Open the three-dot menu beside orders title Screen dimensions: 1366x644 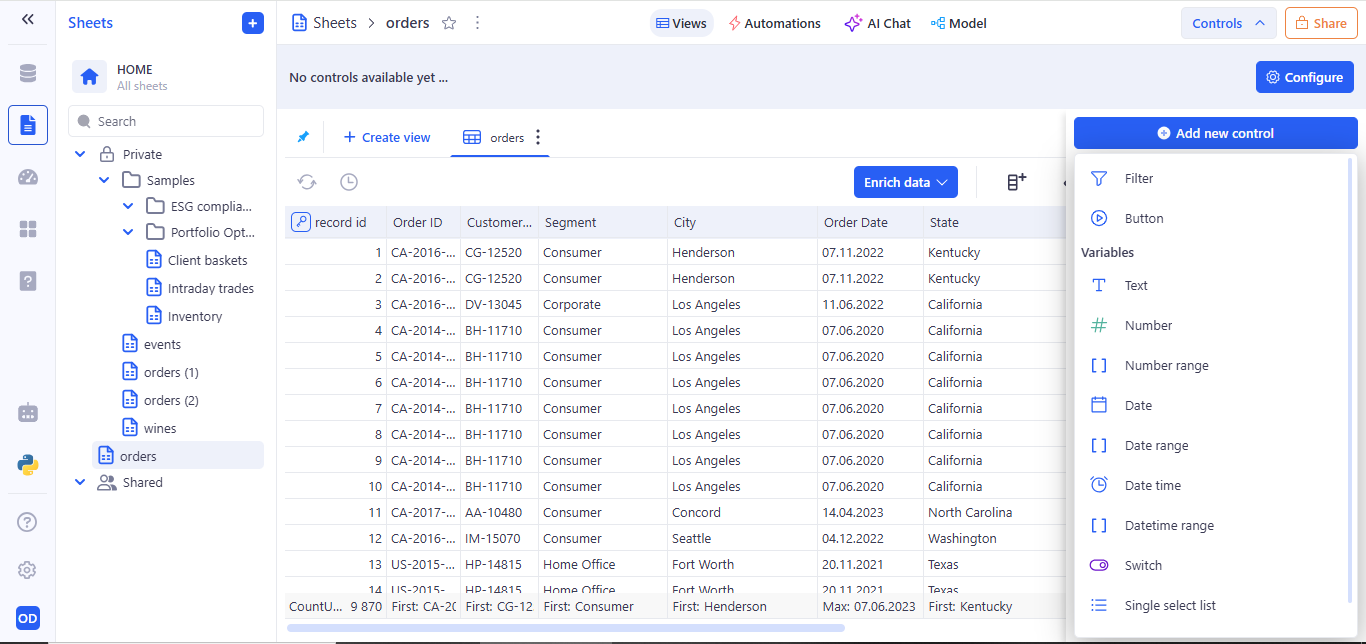pos(477,23)
